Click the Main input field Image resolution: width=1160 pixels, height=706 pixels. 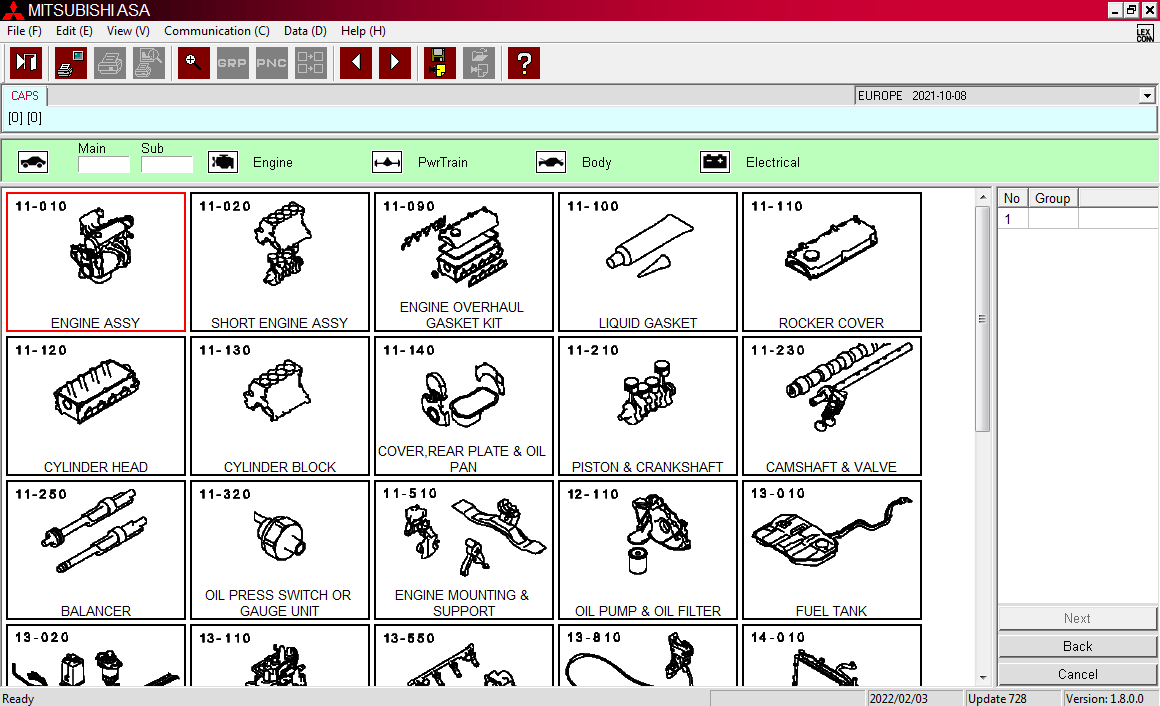pos(104,164)
